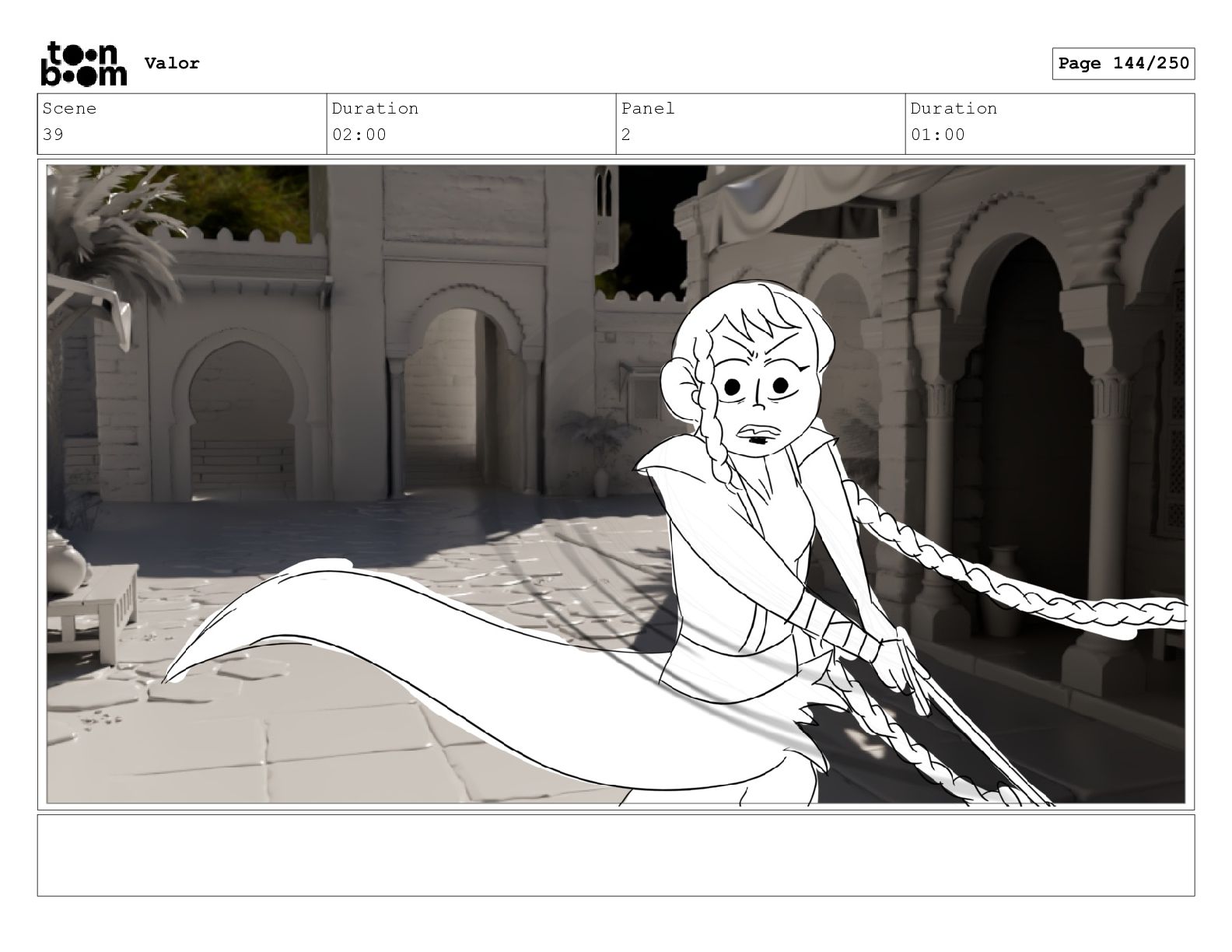Click the Toon Boom logo
Screen dimensions: 1232x952
83,64
